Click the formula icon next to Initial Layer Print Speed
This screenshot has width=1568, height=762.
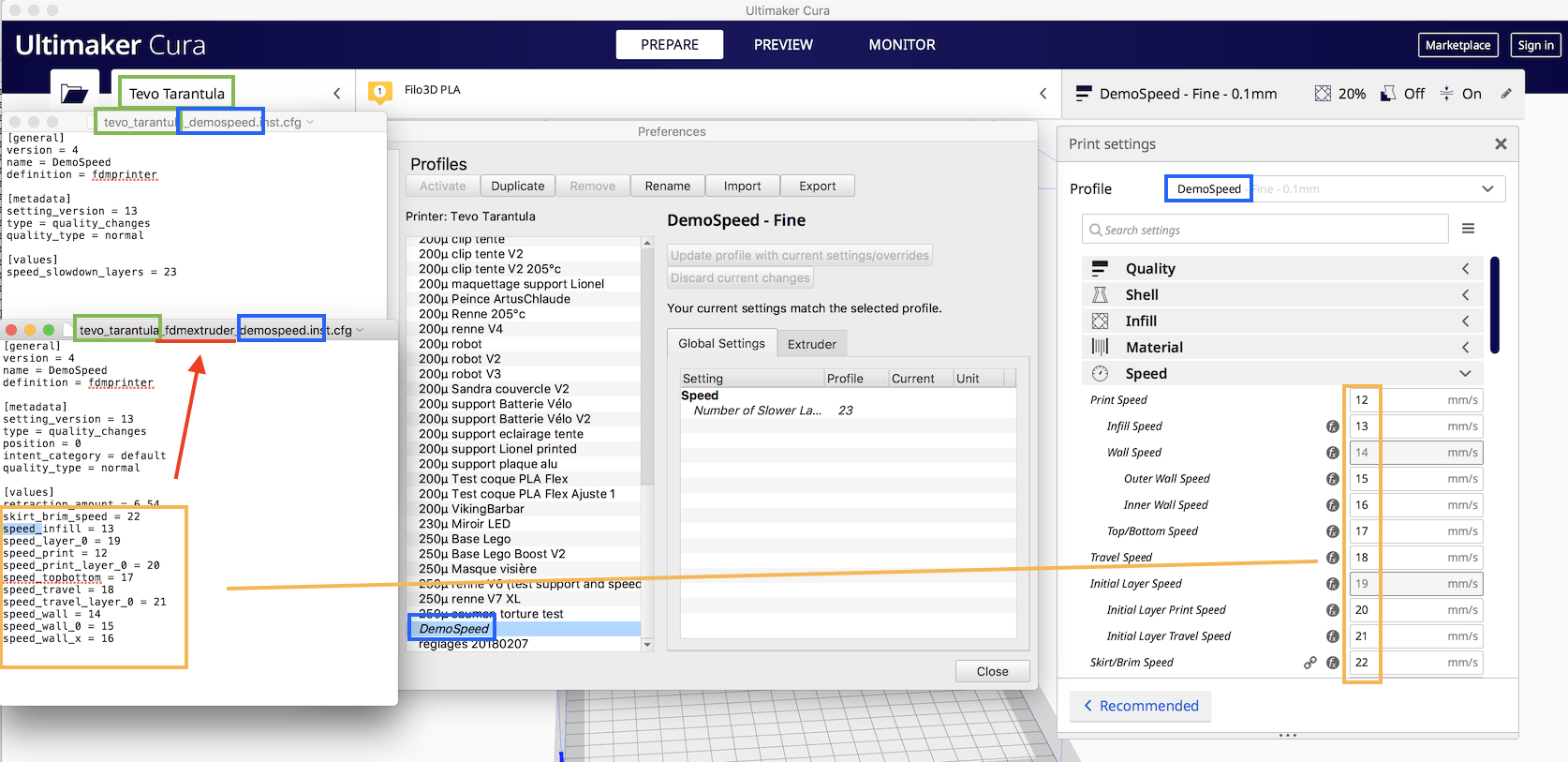1333,610
